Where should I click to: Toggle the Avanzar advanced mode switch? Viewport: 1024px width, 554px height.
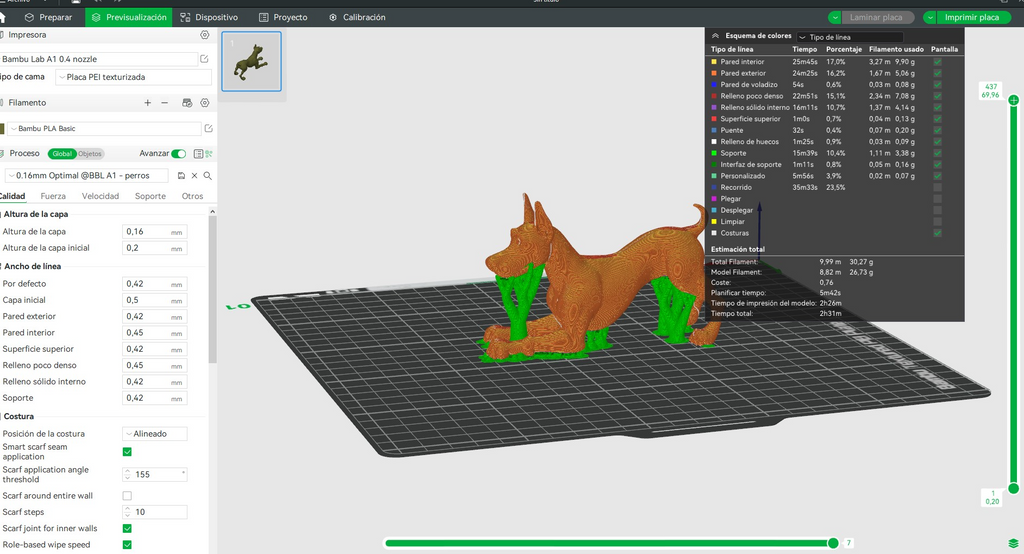tap(178, 154)
